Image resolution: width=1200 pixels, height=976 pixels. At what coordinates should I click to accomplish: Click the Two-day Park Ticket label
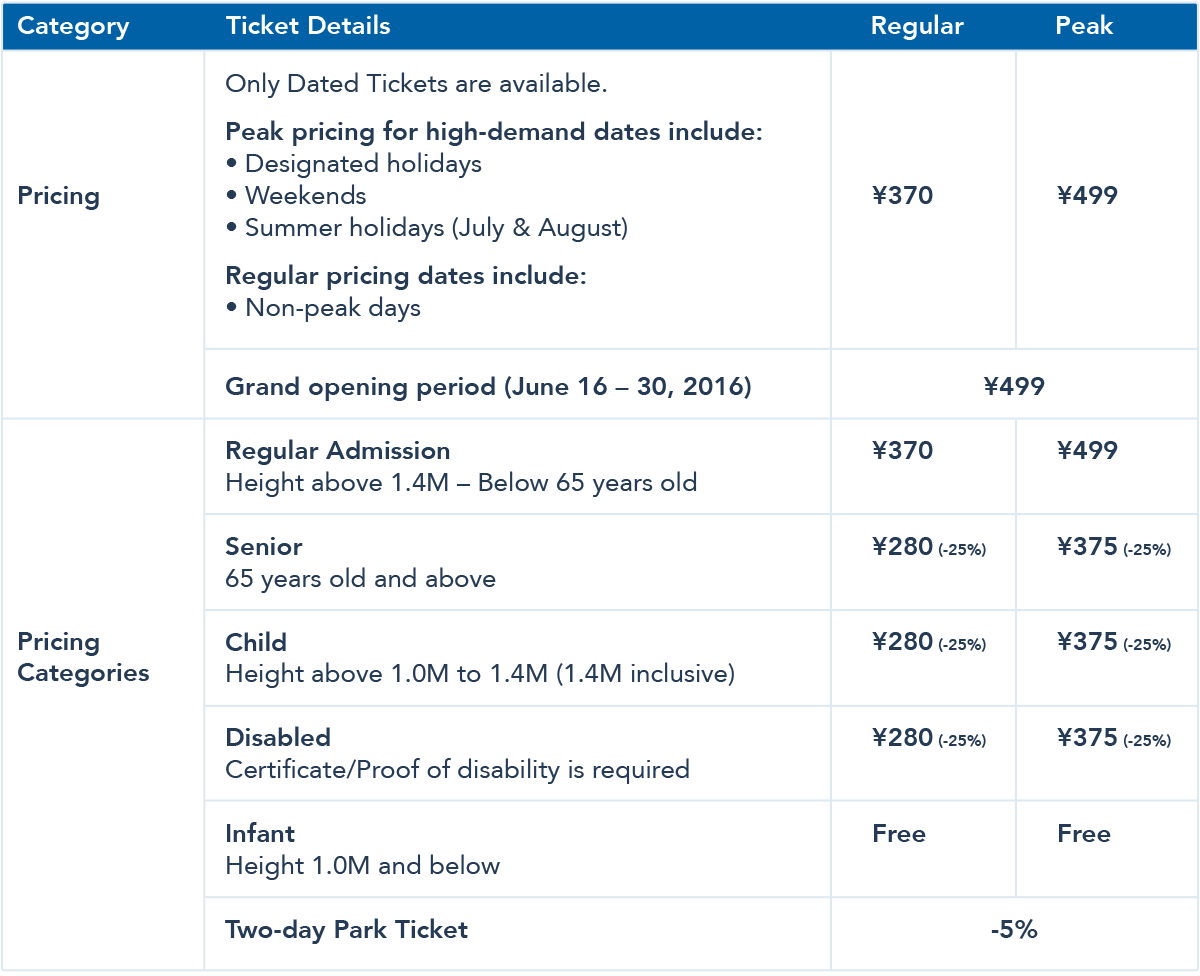346,929
